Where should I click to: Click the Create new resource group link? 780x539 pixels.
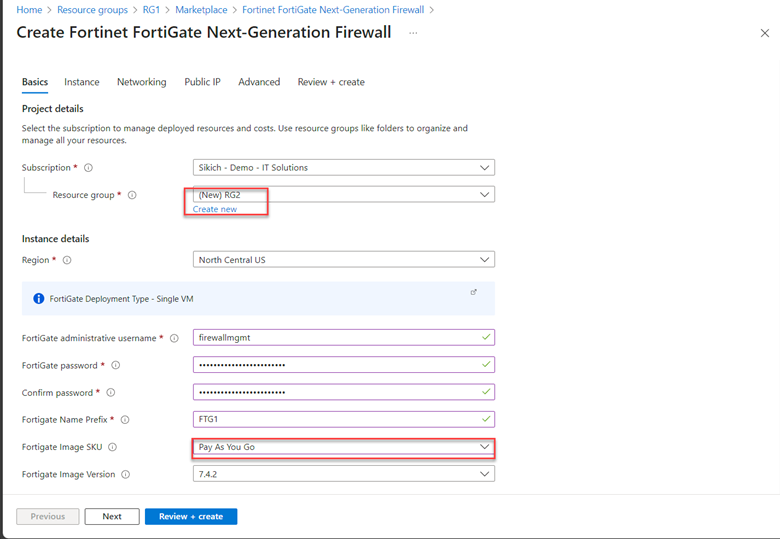(215, 209)
